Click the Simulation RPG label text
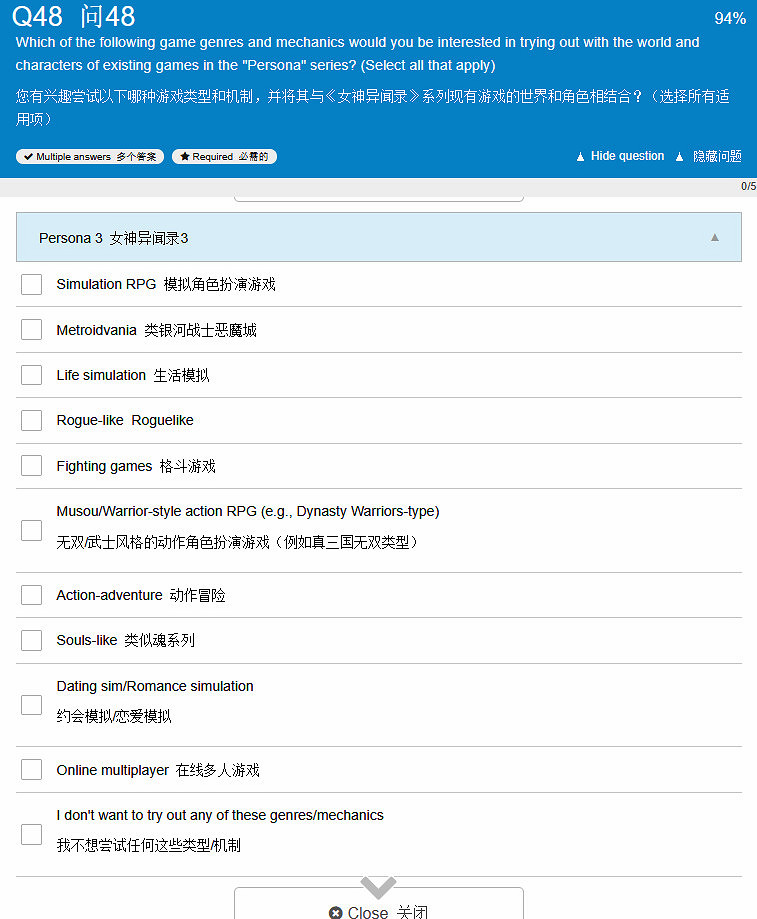The height and width of the screenshot is (919, 757). point(166,284)
